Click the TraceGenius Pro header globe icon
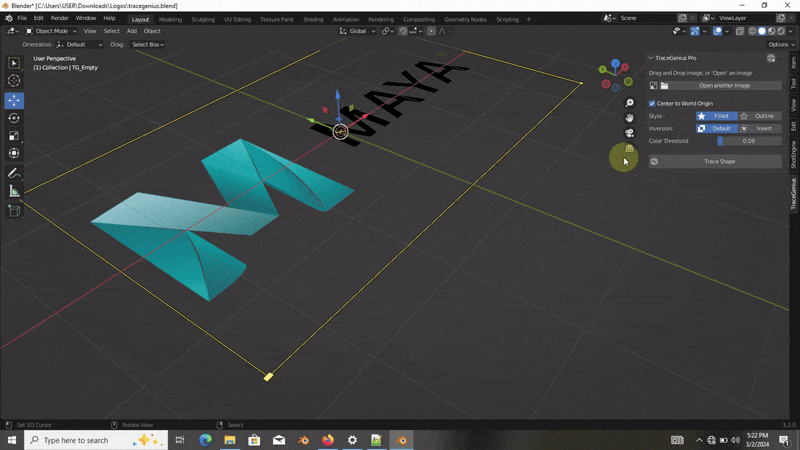800x450 pixels. point(771,58)
